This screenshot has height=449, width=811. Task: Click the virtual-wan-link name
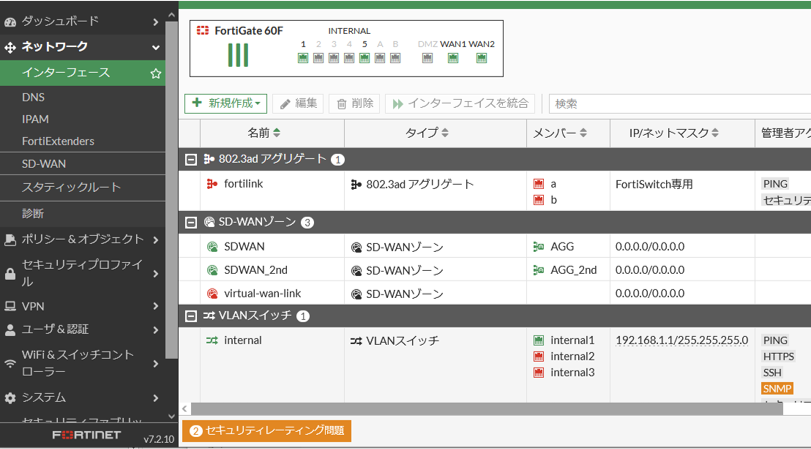tap(262, 293)
